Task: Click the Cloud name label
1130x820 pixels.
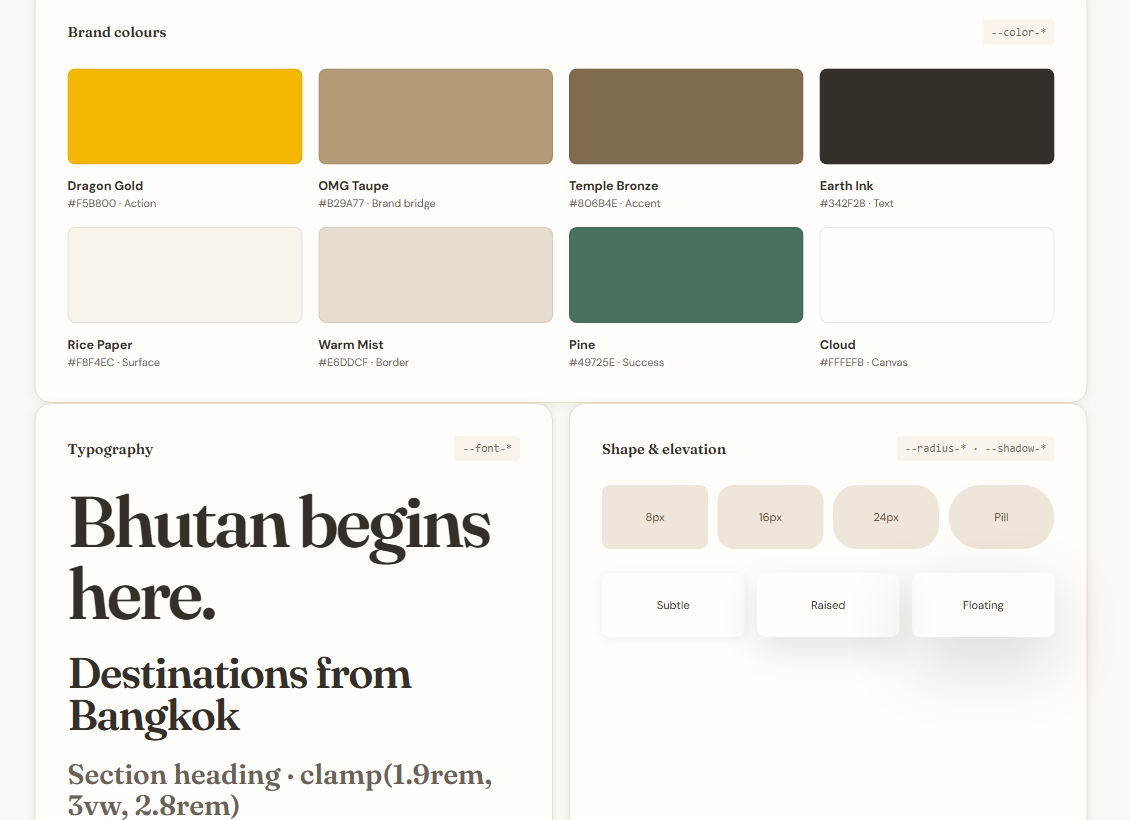Action: coord(837,344)
